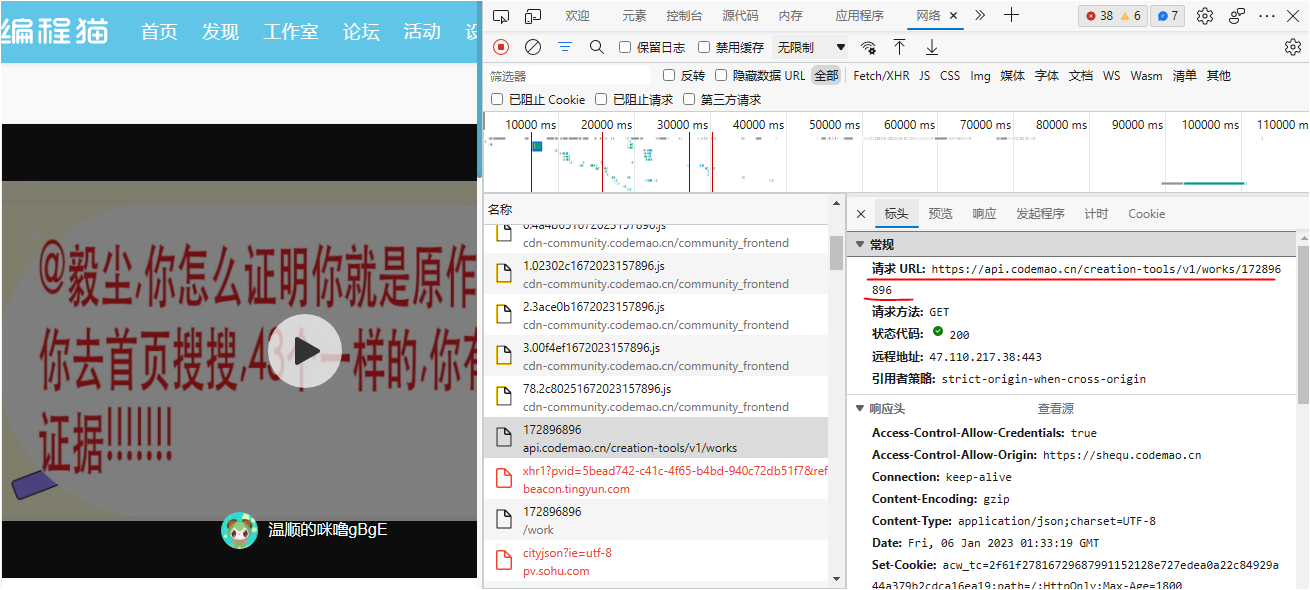Check 已阻止请求 checkbox
This screenshot has height=590, width=1310.
(x=601, y=99)
